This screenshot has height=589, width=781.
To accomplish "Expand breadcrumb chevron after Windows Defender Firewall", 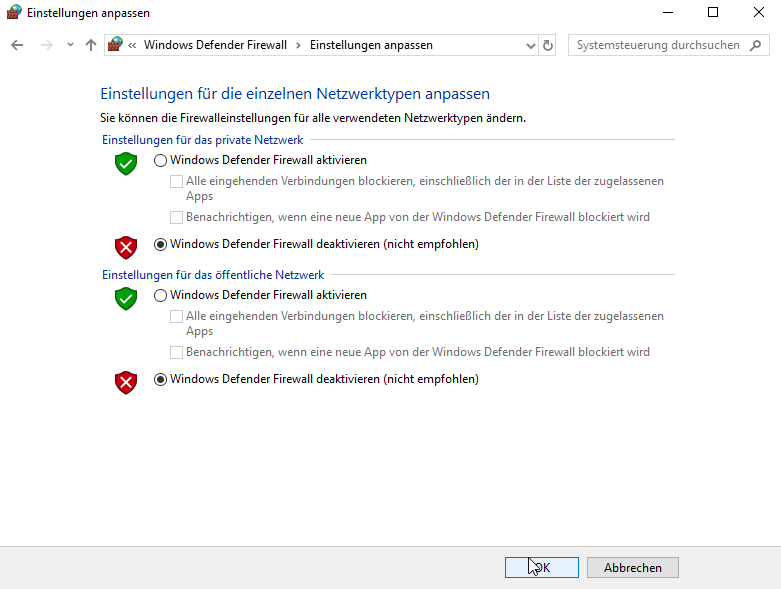I will (298, 45).
